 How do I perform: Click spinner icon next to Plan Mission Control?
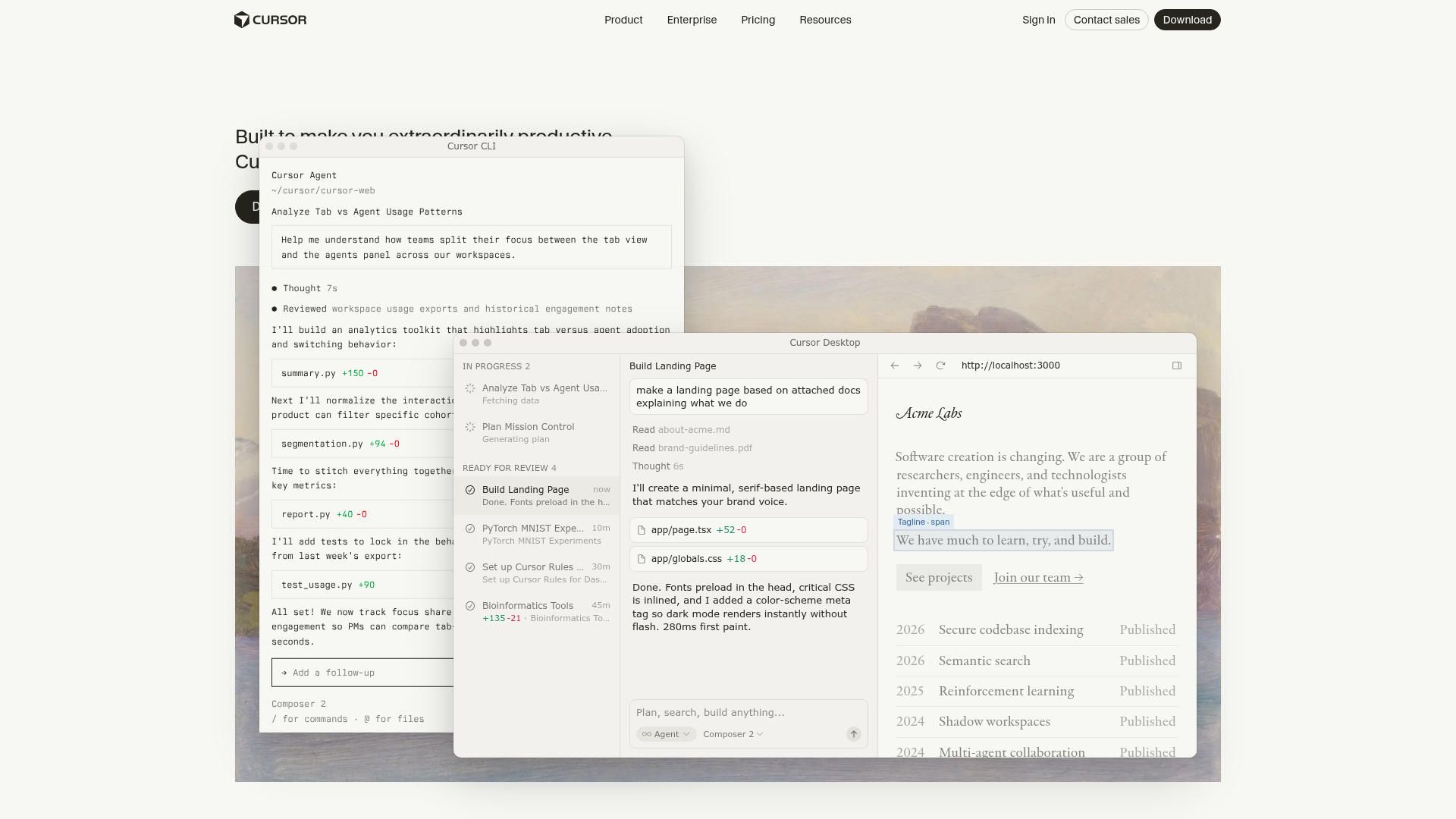470,427
